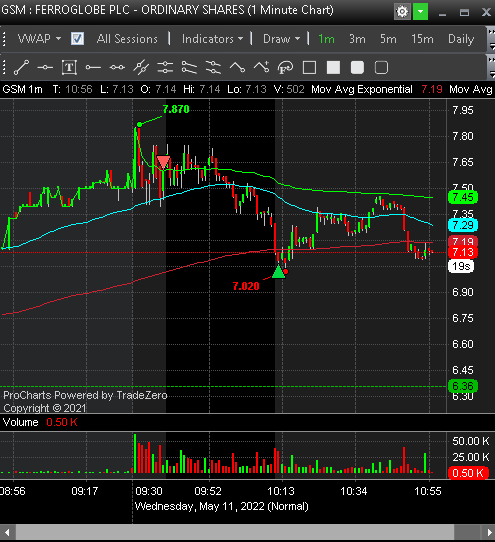This screenshot has height=542, width=495.
Task: Click the 19s countdown label
Action: tap(461, 267)
